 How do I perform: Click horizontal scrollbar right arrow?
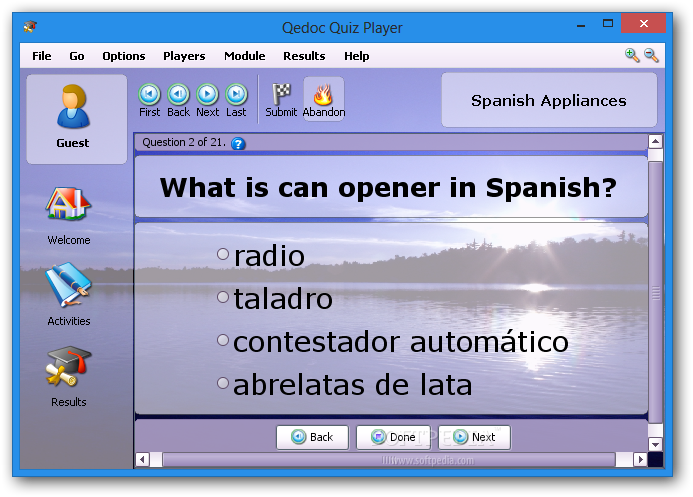coord(640,459)
